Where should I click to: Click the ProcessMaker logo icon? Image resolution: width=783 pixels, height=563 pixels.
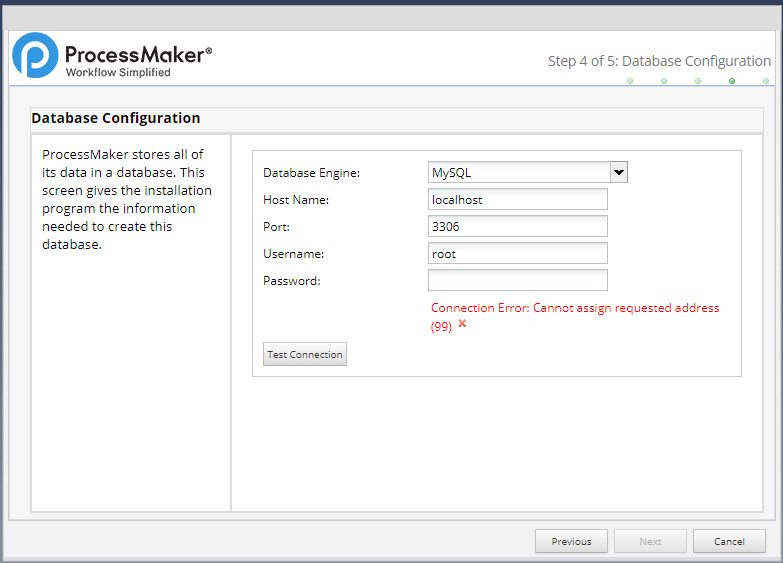(35, 55)
